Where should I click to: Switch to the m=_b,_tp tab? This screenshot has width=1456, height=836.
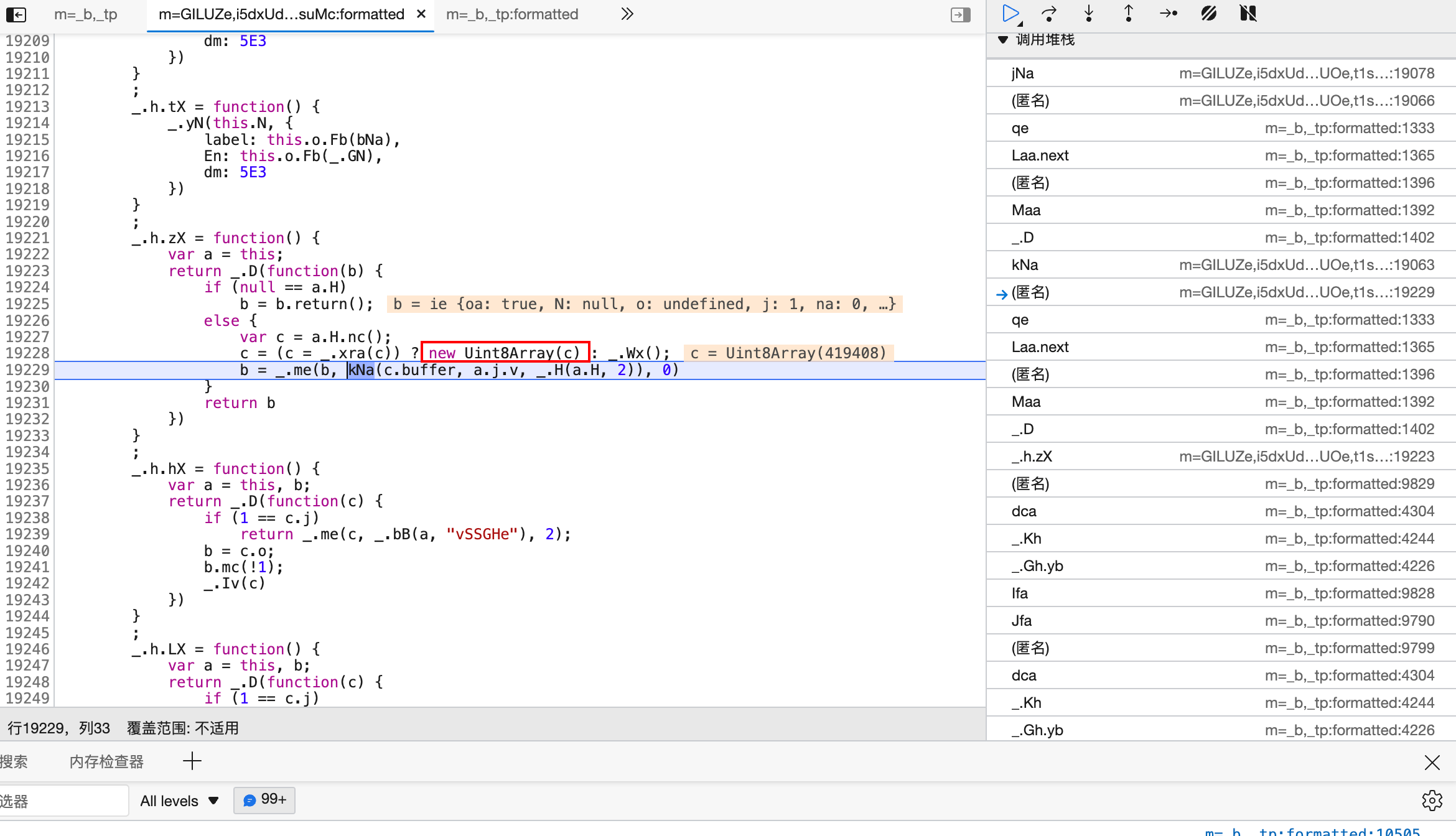coord(86,14)
